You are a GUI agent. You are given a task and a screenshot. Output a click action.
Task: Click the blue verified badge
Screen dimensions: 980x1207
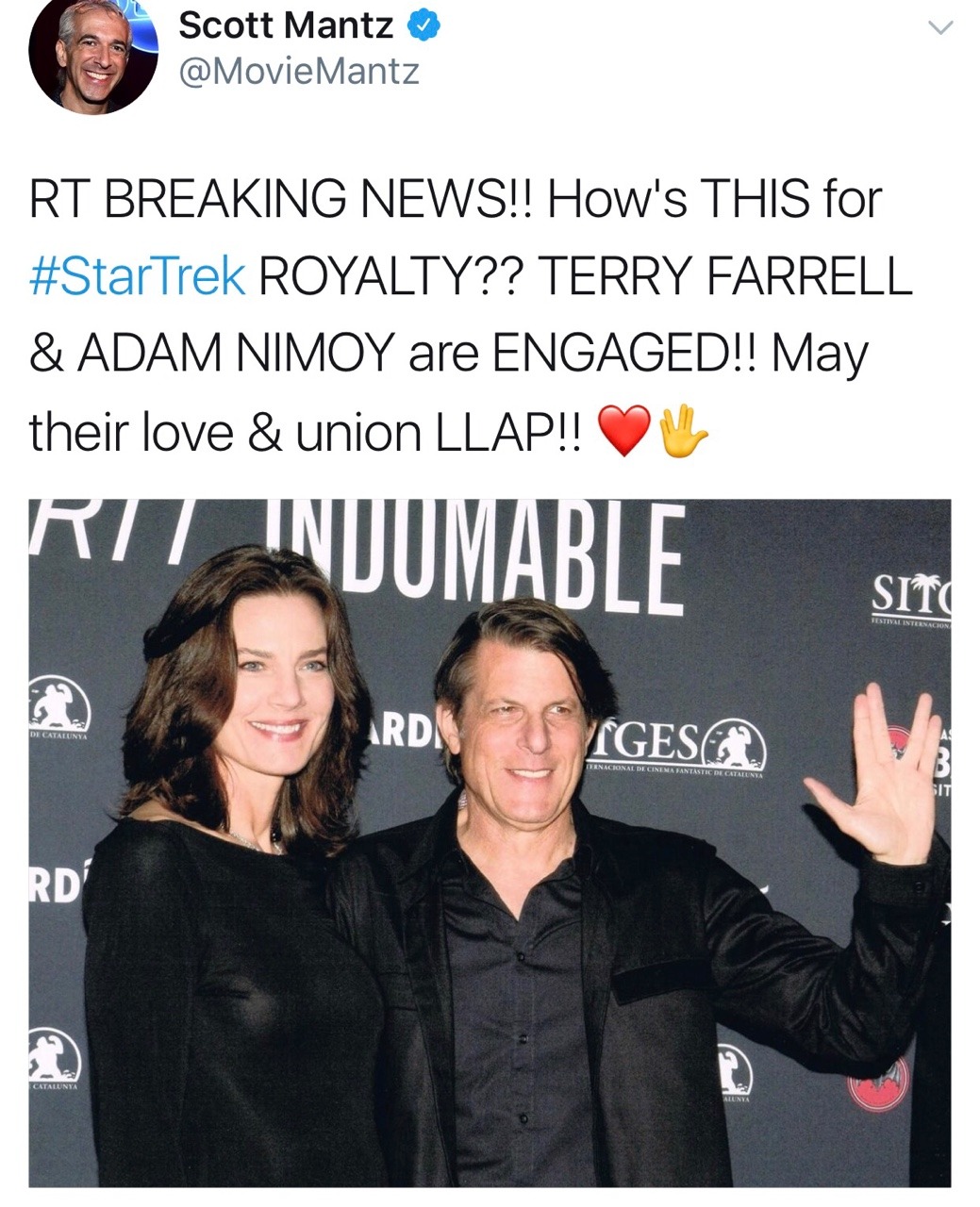click(424, 25)
